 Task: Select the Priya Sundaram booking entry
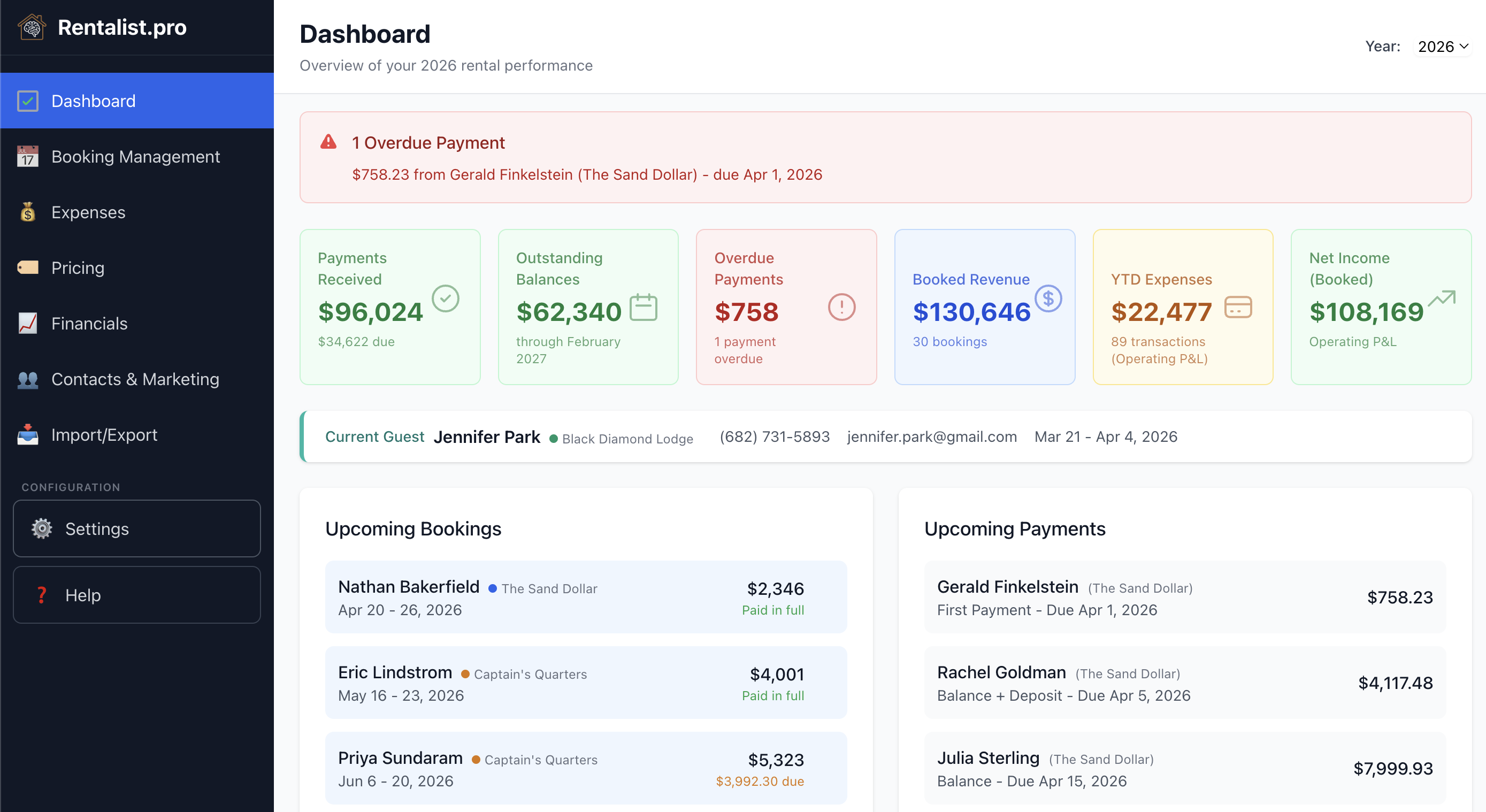click(x=586, y=768)
